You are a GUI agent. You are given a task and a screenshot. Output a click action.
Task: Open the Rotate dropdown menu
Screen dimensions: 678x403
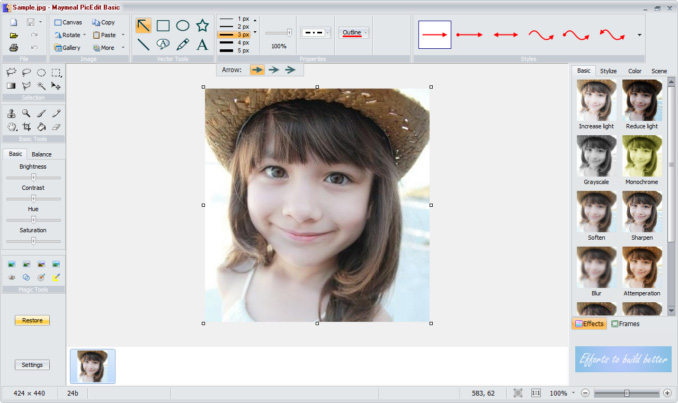click(71, 35)
